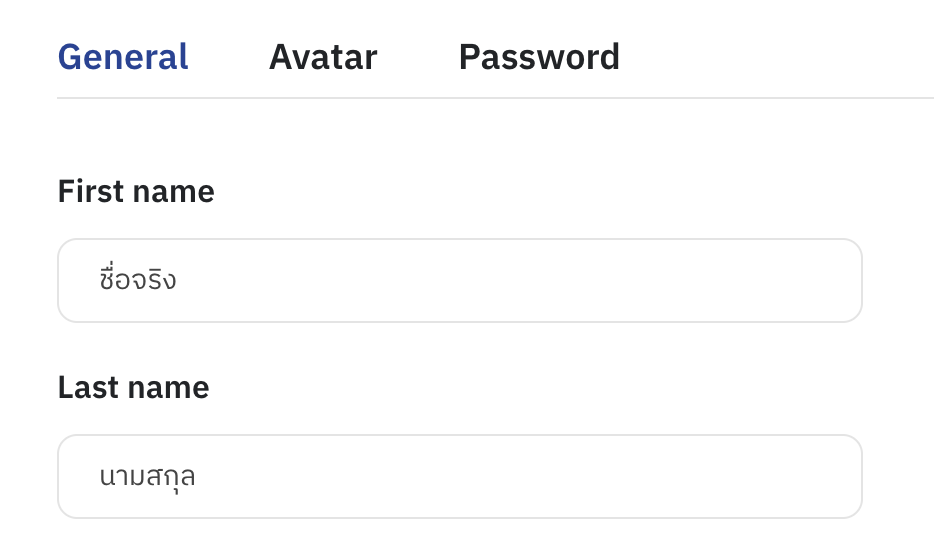Click the Last name input field
Viewport: 934px width, 550px height.
pyautogui.click(x=459, y=477)
